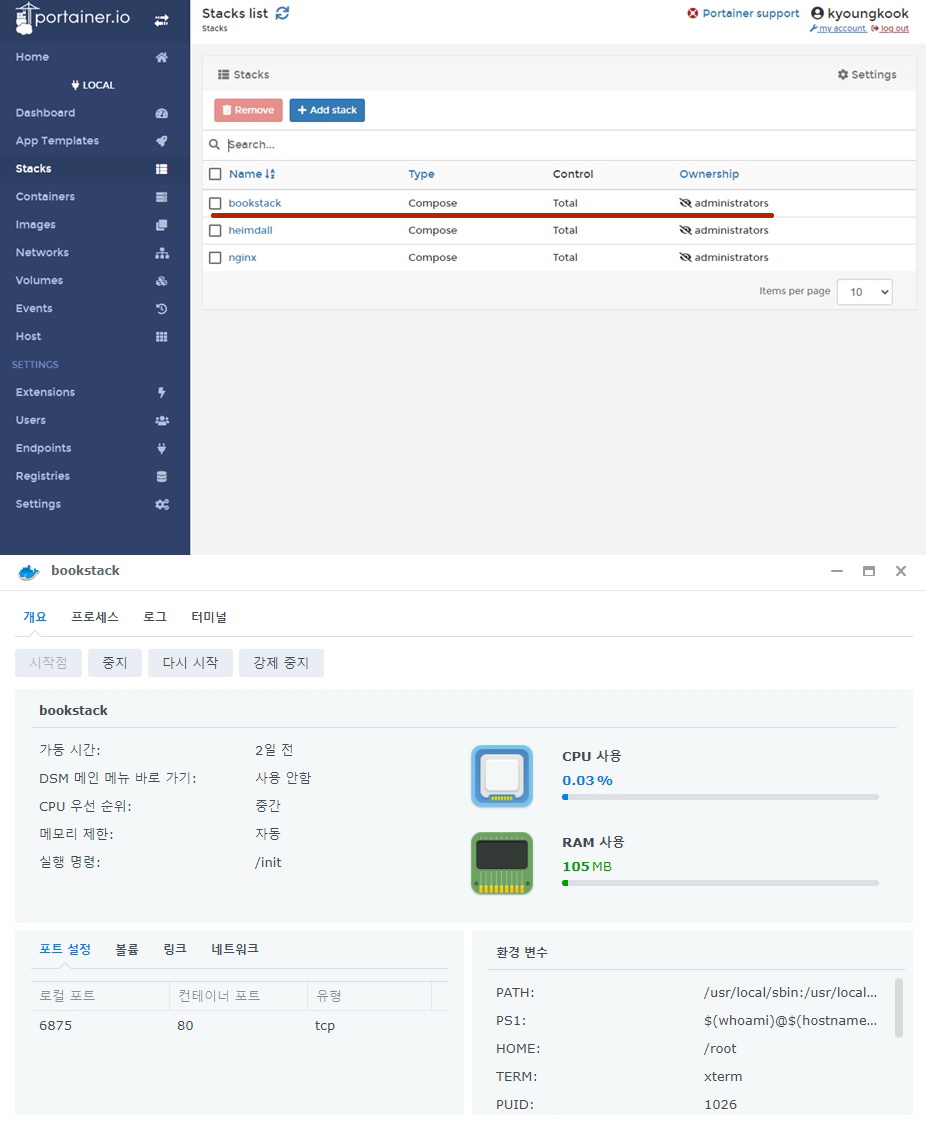Click the local port value 6875

click(x=55, y=1026)
